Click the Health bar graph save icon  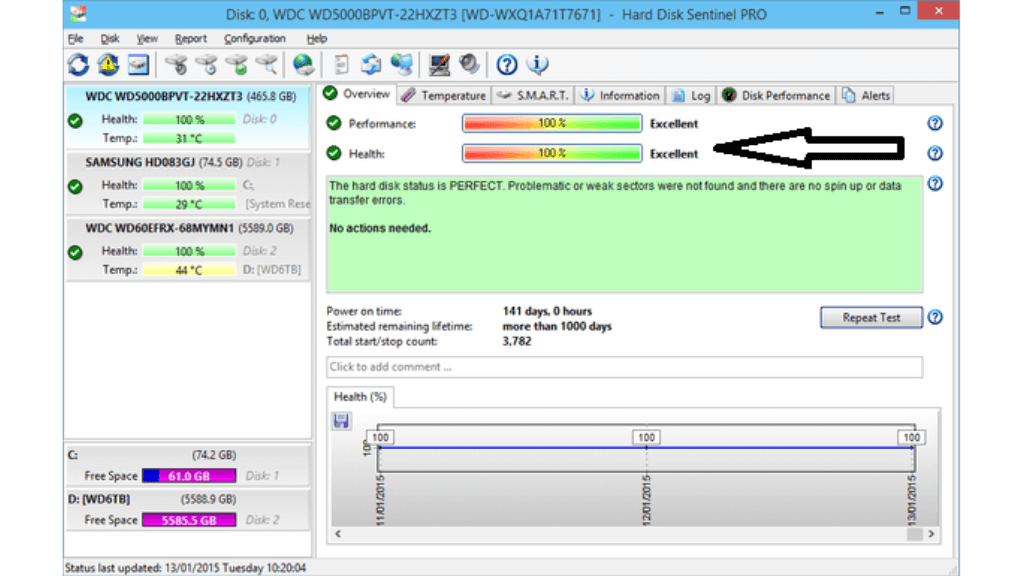point(341,421)
